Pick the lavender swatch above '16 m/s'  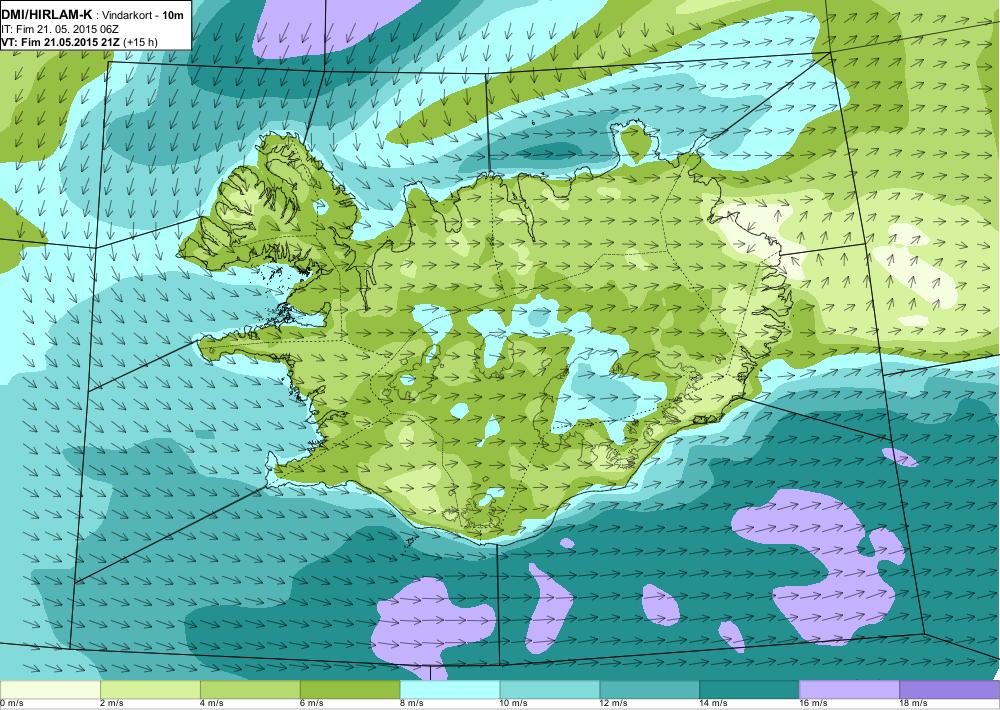849,690
